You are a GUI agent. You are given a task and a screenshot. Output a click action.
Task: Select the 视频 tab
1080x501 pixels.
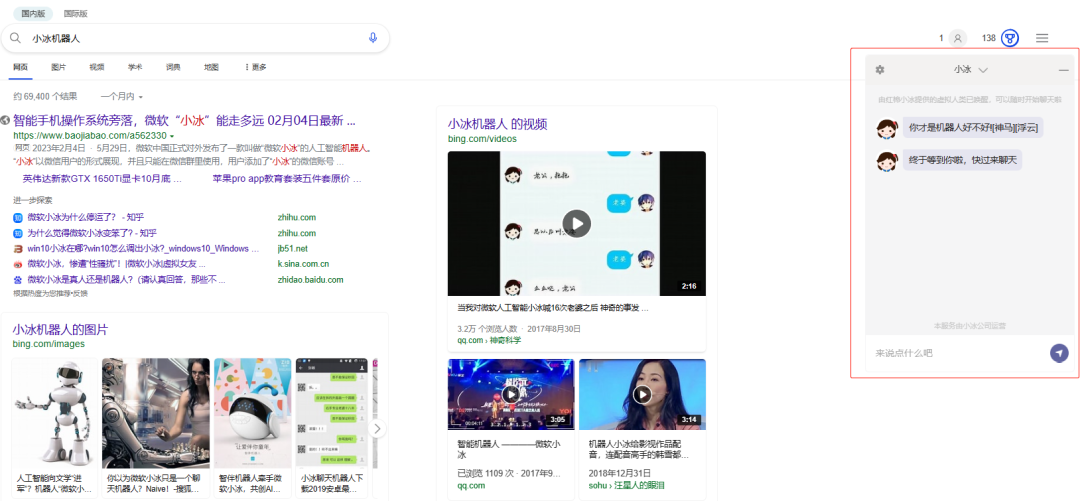click(x=96, y=68)
